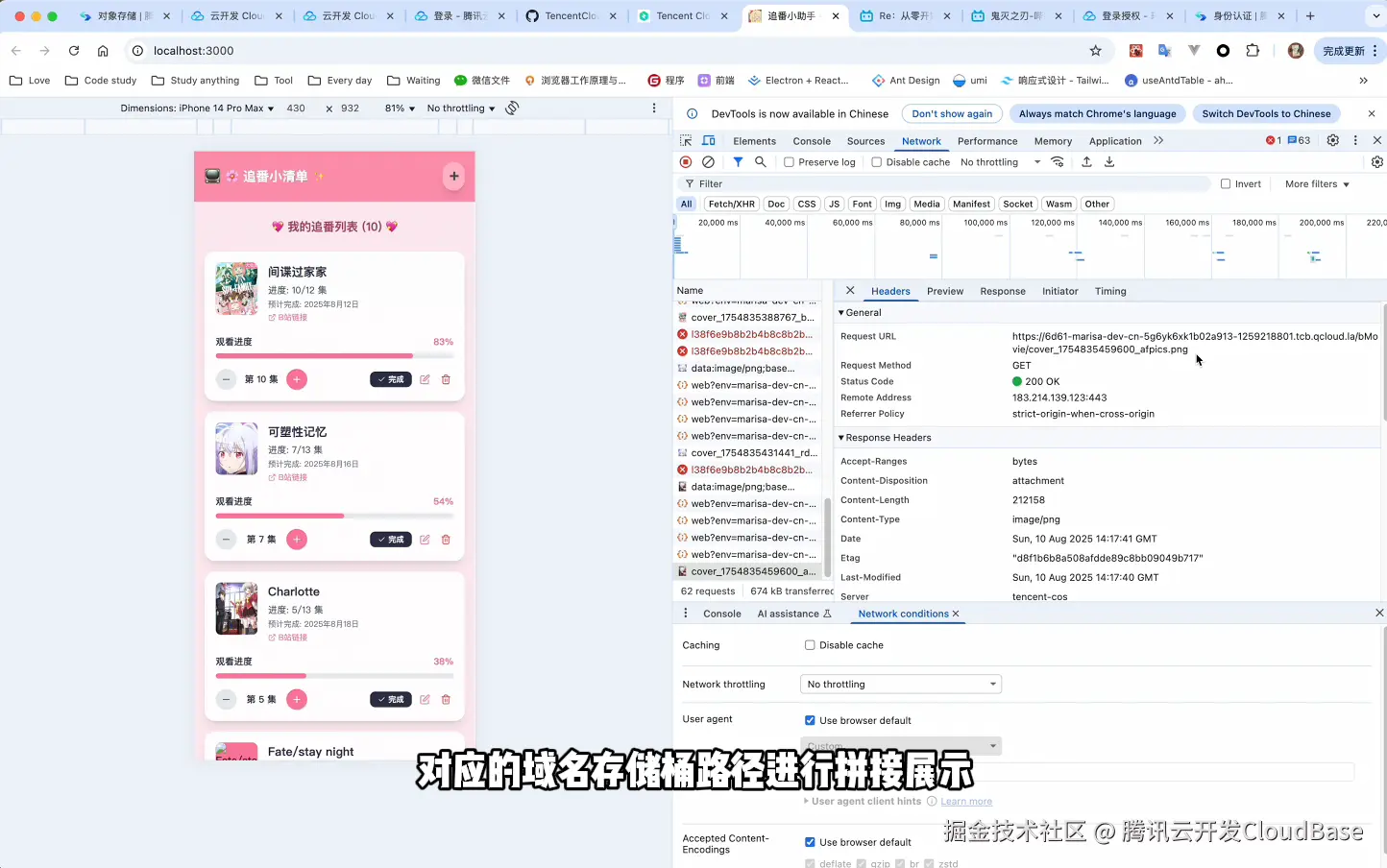1387x868 pixels.
Task: Switch to the Performance tab
Action: [x=987, y=140]
